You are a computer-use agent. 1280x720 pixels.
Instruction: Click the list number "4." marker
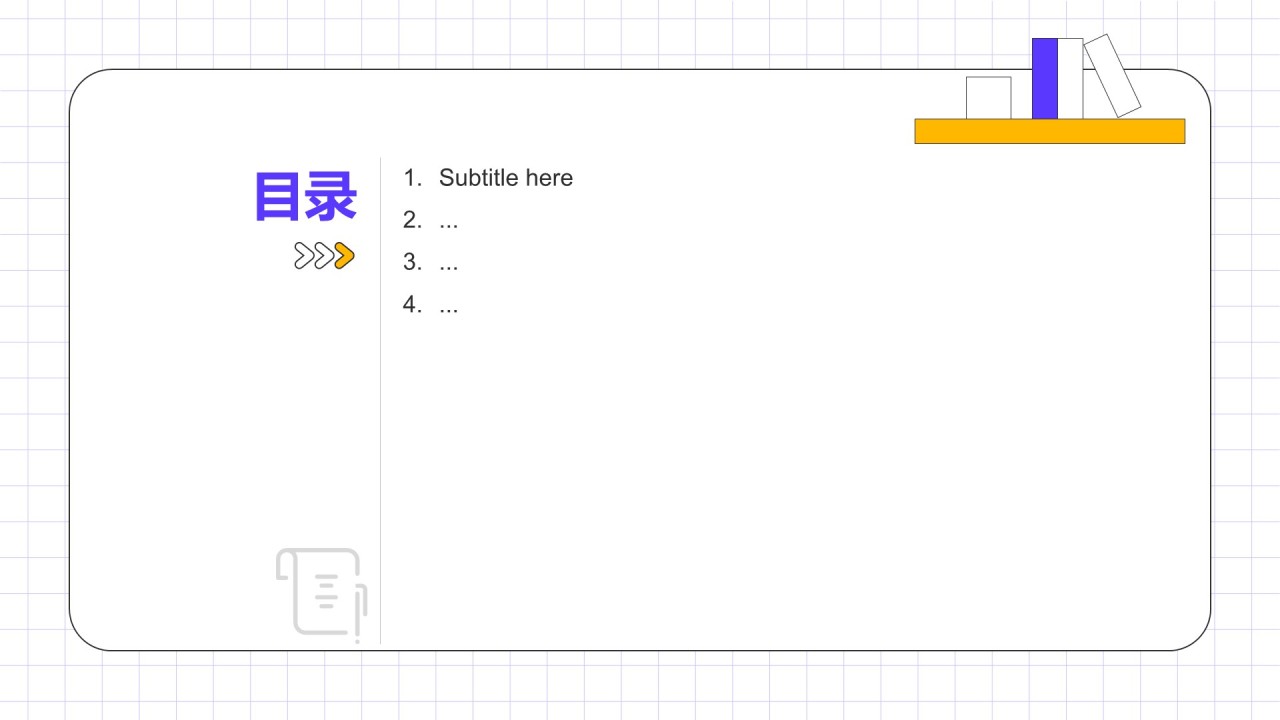[x=413, y=305]
